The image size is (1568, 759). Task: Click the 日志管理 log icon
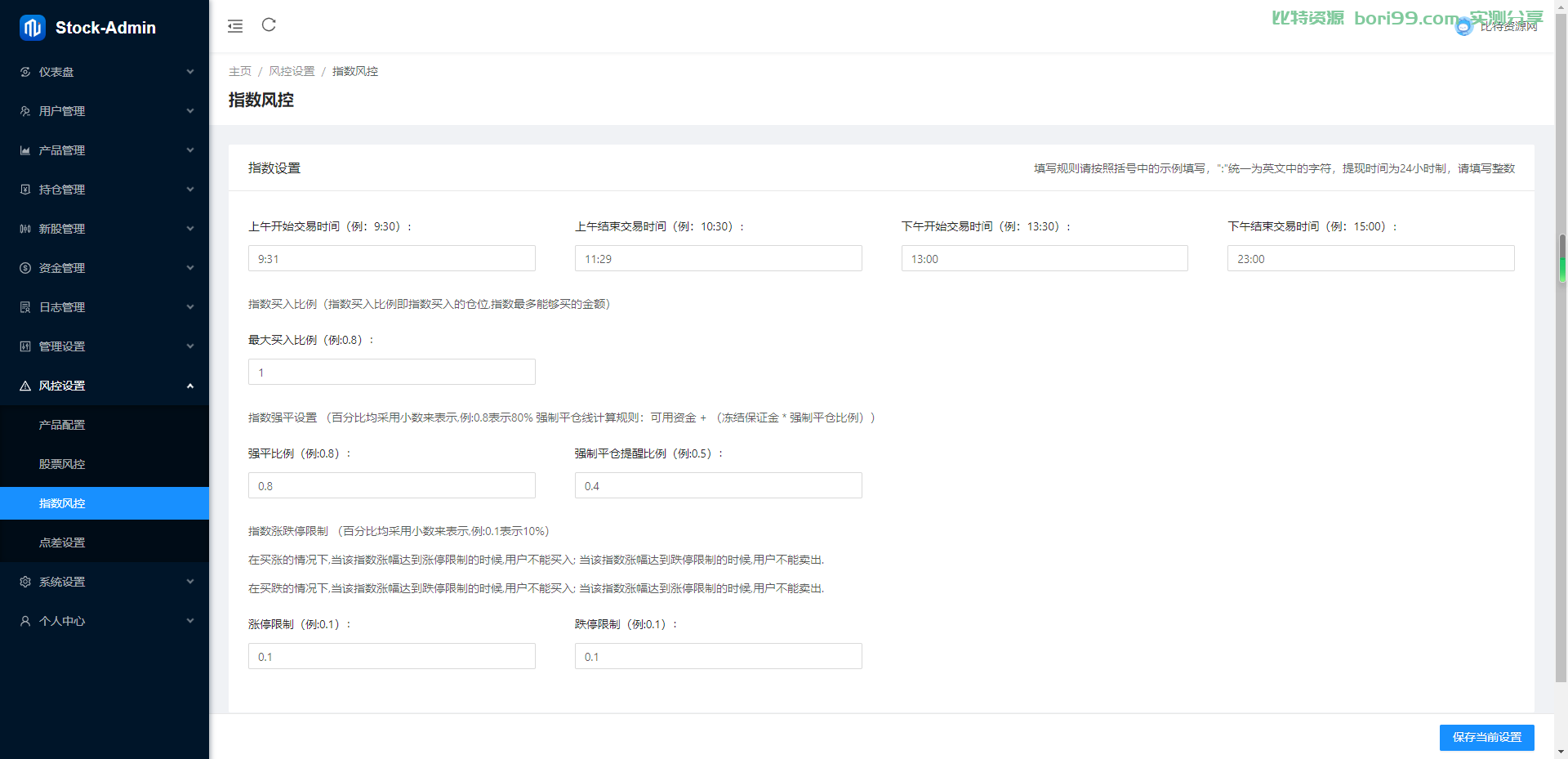25,307
